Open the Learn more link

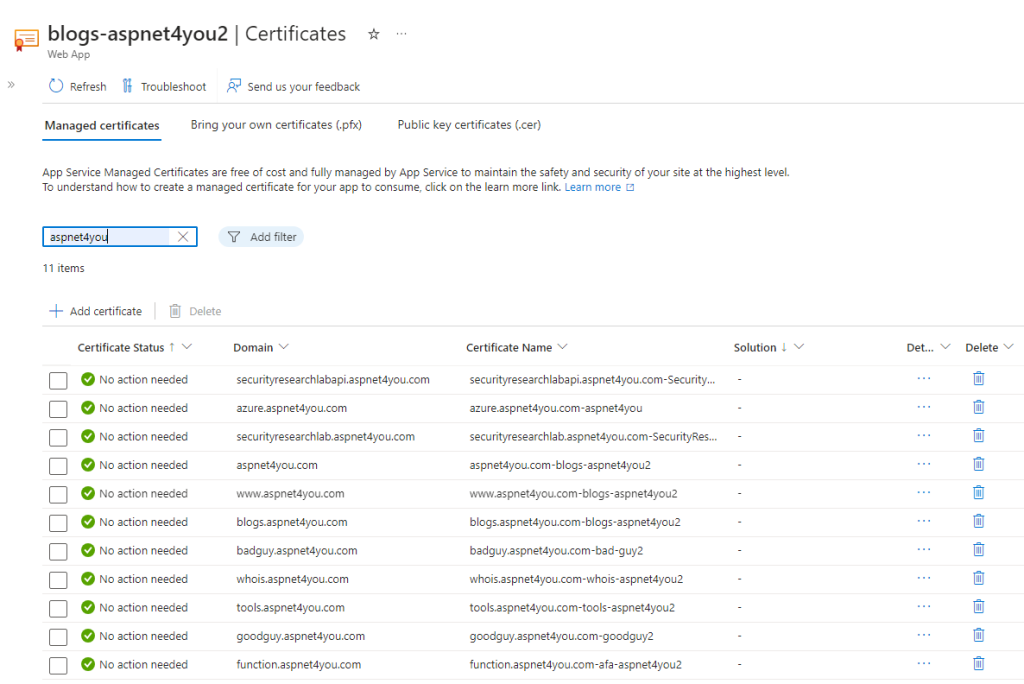tap(599, 187)
